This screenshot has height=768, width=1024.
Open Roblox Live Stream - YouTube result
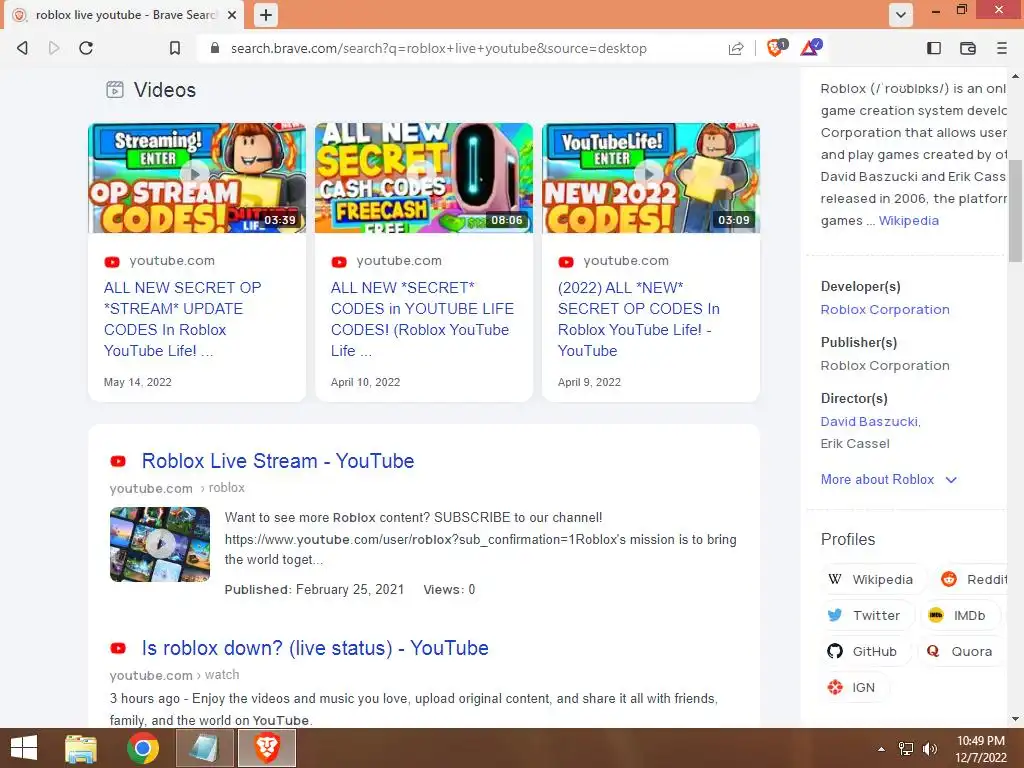pyautogui.click(x=278, y=461)
